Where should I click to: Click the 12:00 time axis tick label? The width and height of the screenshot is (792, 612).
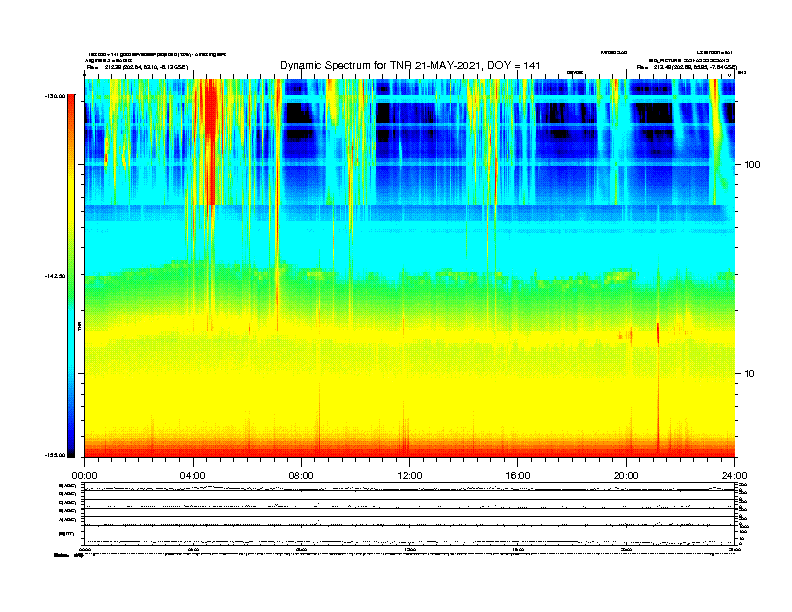click(x=410, y=476)
